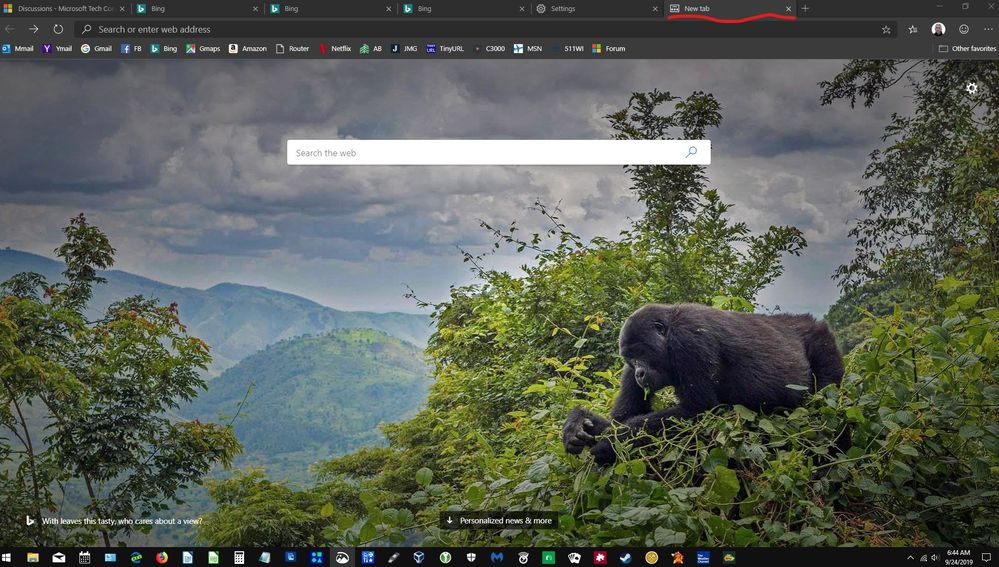Open The Weather Channel taskbar app
The height and width of the screenshot is (567, 999).
[x=703, y=557]
